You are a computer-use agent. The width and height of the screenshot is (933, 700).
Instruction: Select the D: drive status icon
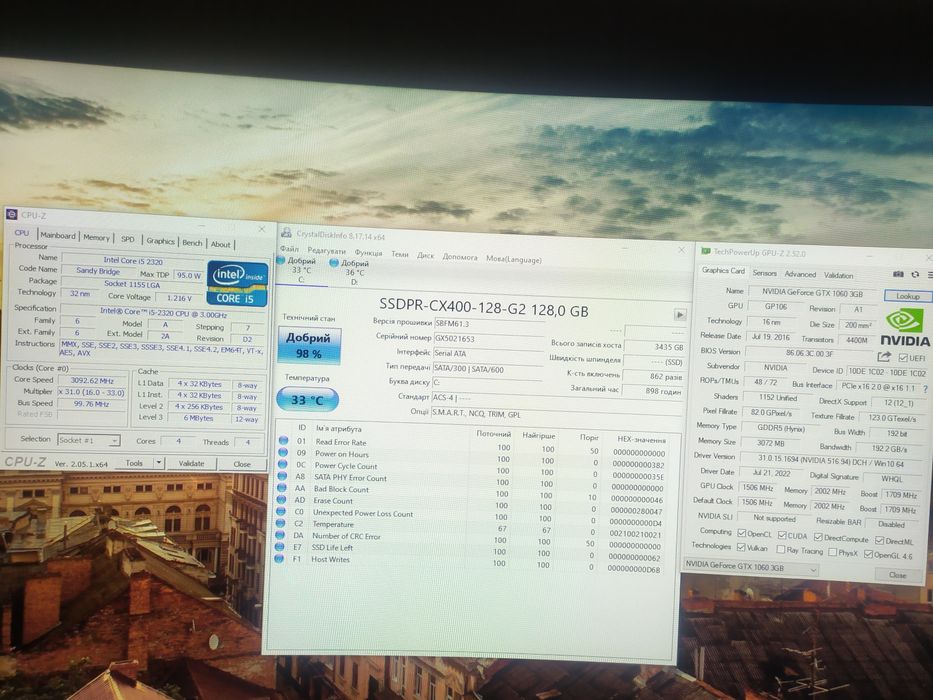(334, 262)
